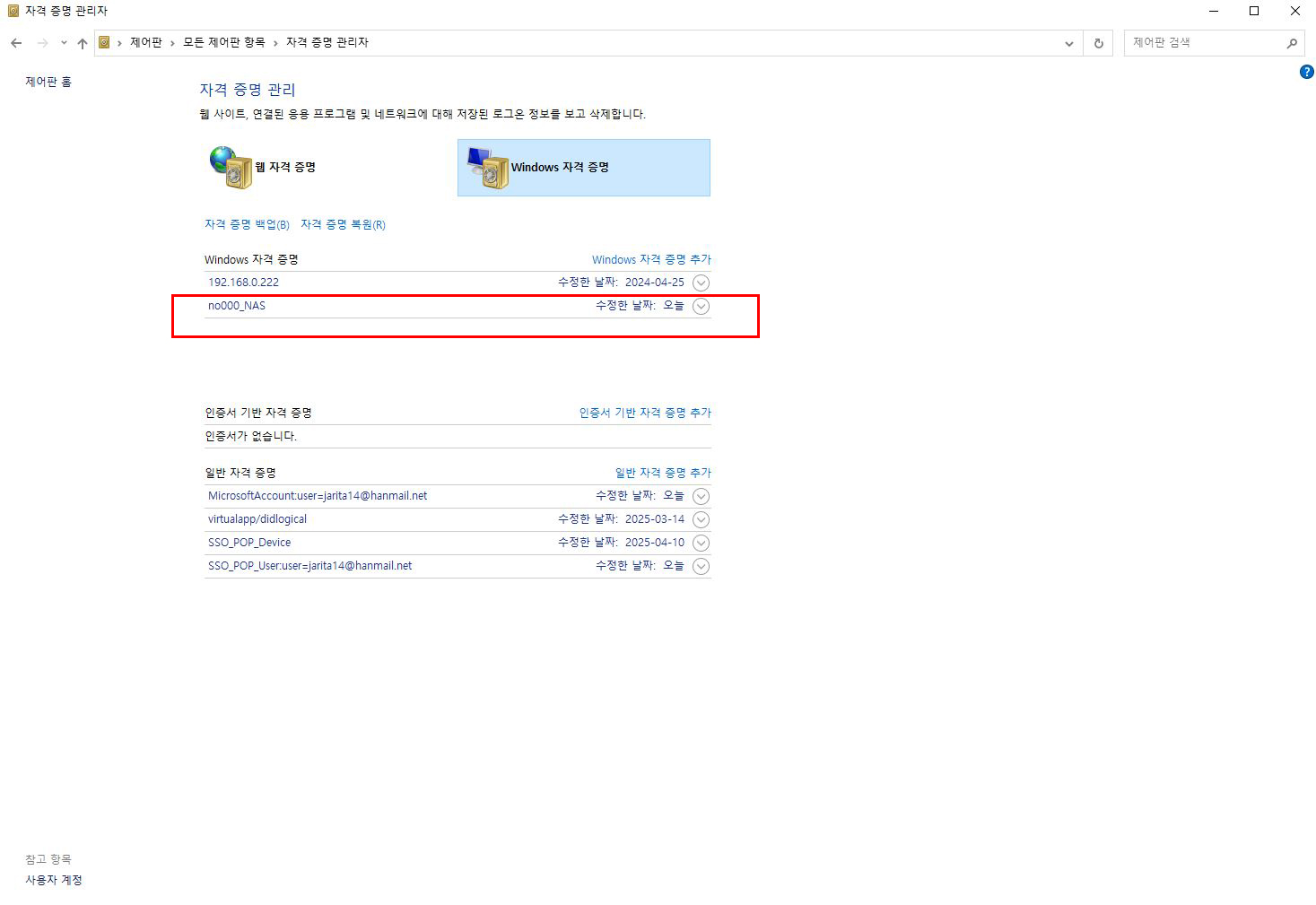Open the help question mark icon

tap(1306, 72)
